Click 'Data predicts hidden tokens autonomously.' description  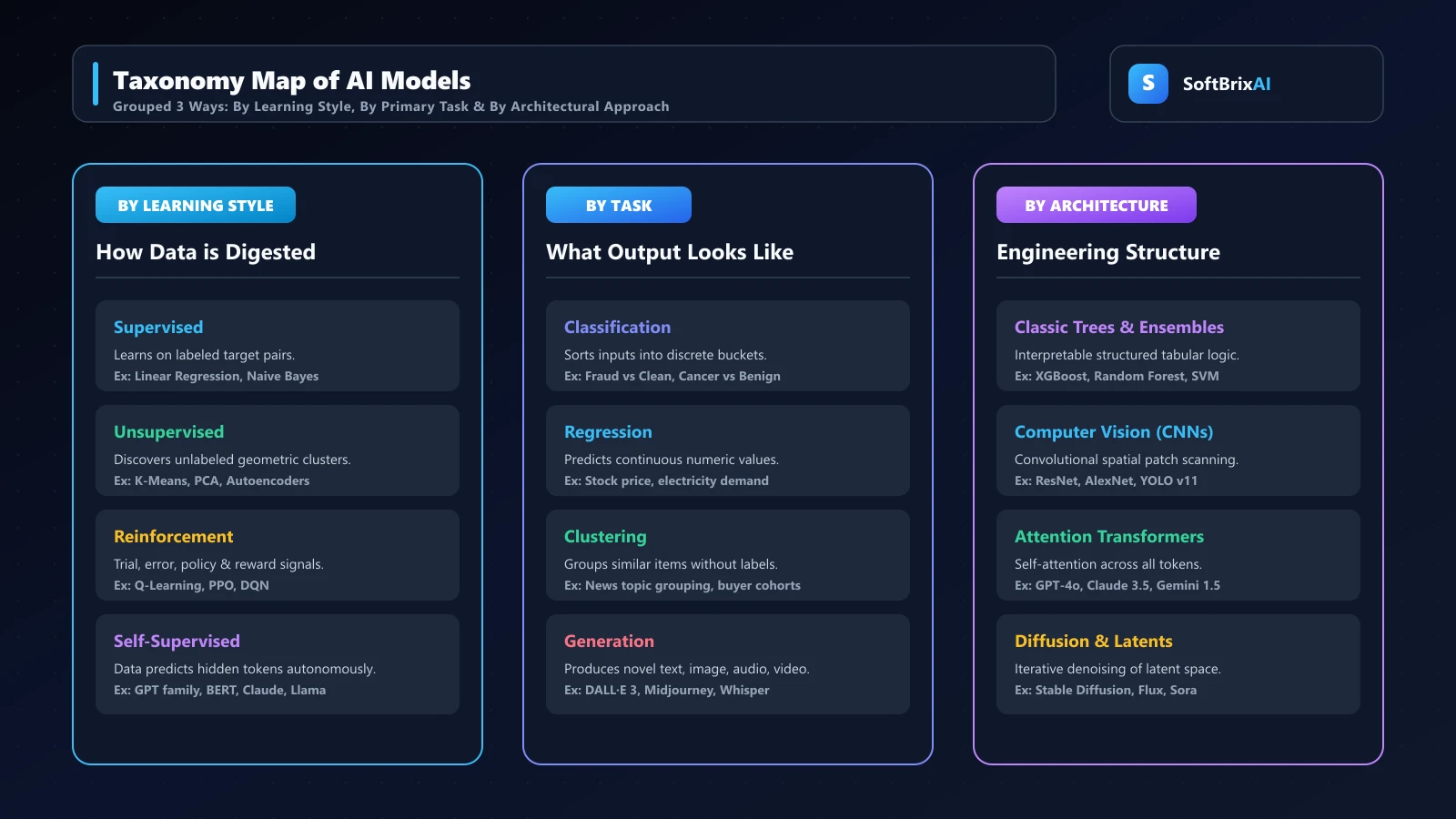coord(245,669)
